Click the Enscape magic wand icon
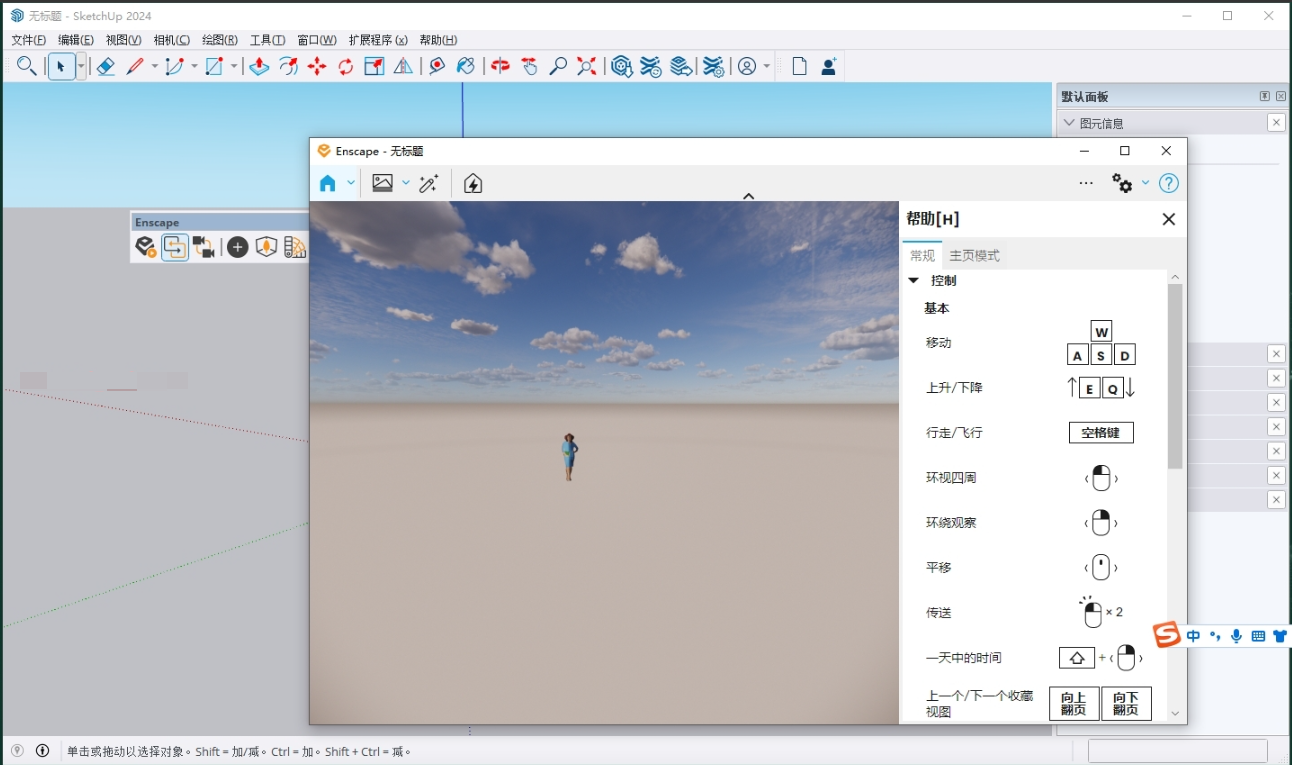1292x765 pixels. (429, 183)
